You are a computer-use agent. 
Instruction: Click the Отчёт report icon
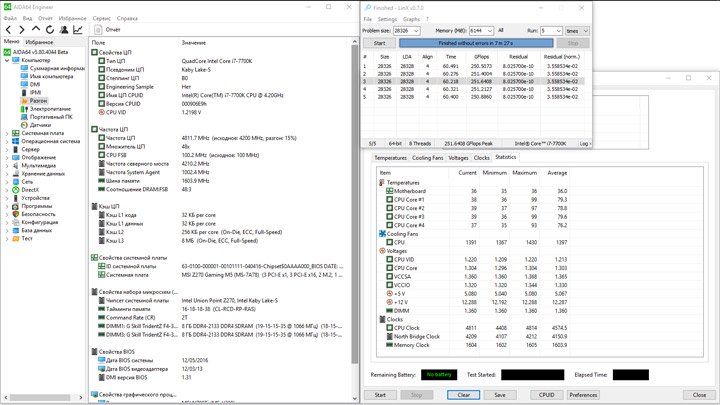tap(107, 30)
